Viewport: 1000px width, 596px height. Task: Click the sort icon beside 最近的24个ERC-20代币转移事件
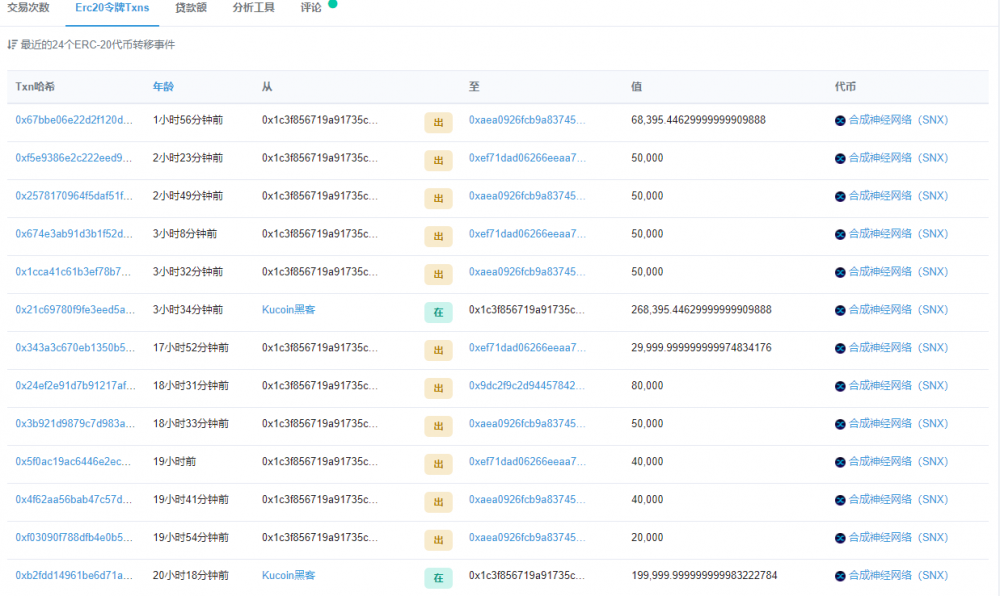12,45
